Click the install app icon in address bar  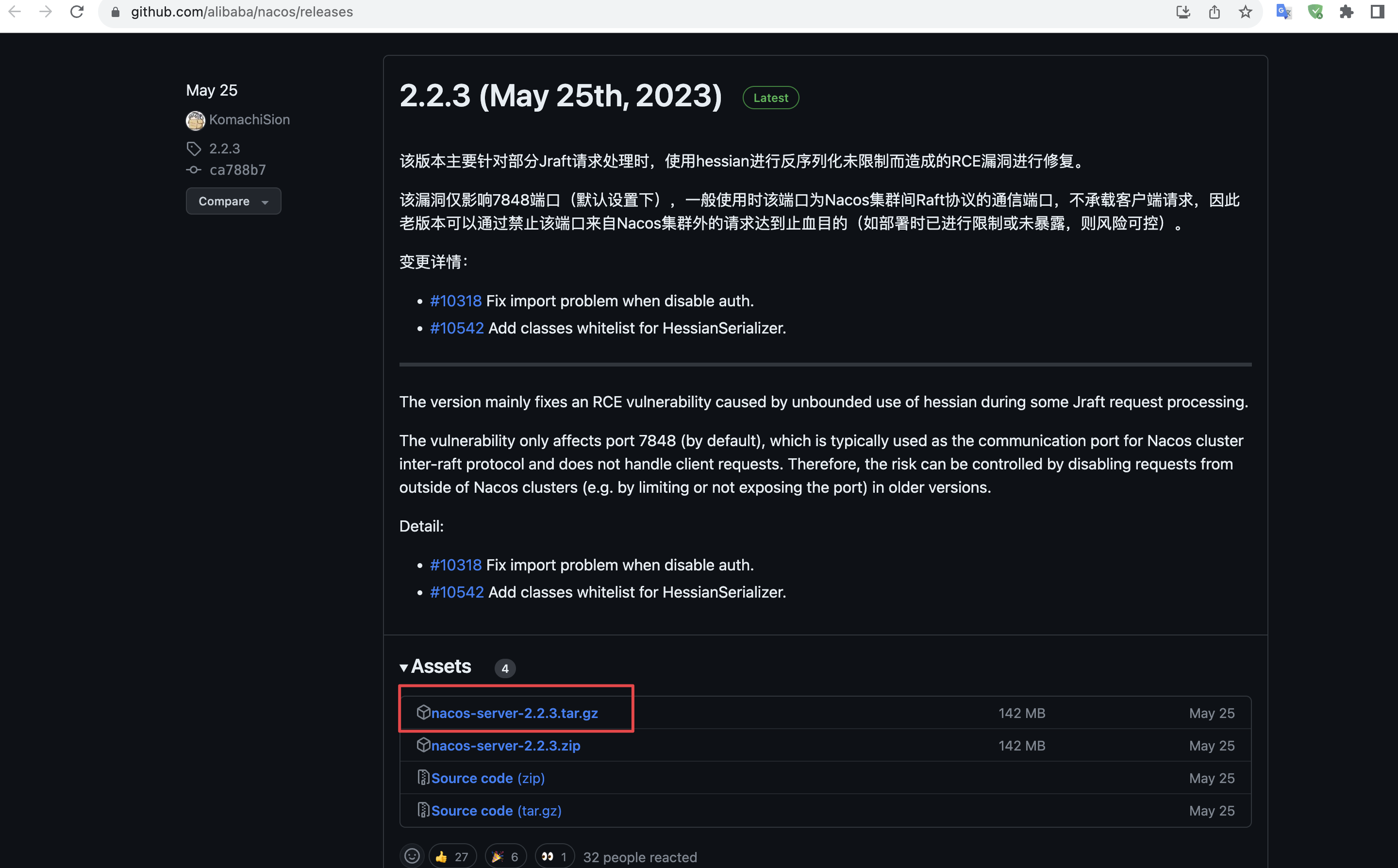(1183, 12)
